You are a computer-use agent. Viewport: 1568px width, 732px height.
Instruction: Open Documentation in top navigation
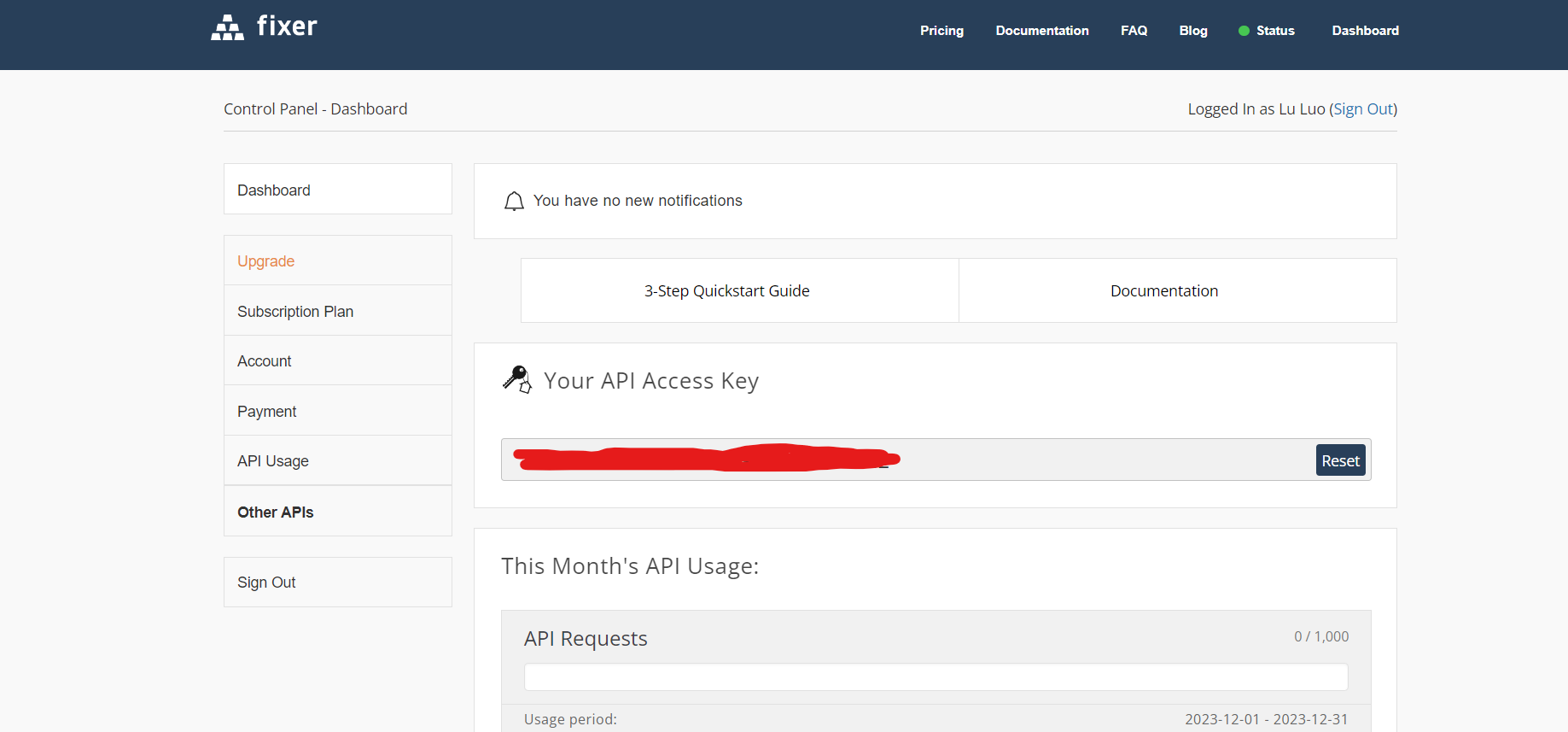(x=1041, y=31)
